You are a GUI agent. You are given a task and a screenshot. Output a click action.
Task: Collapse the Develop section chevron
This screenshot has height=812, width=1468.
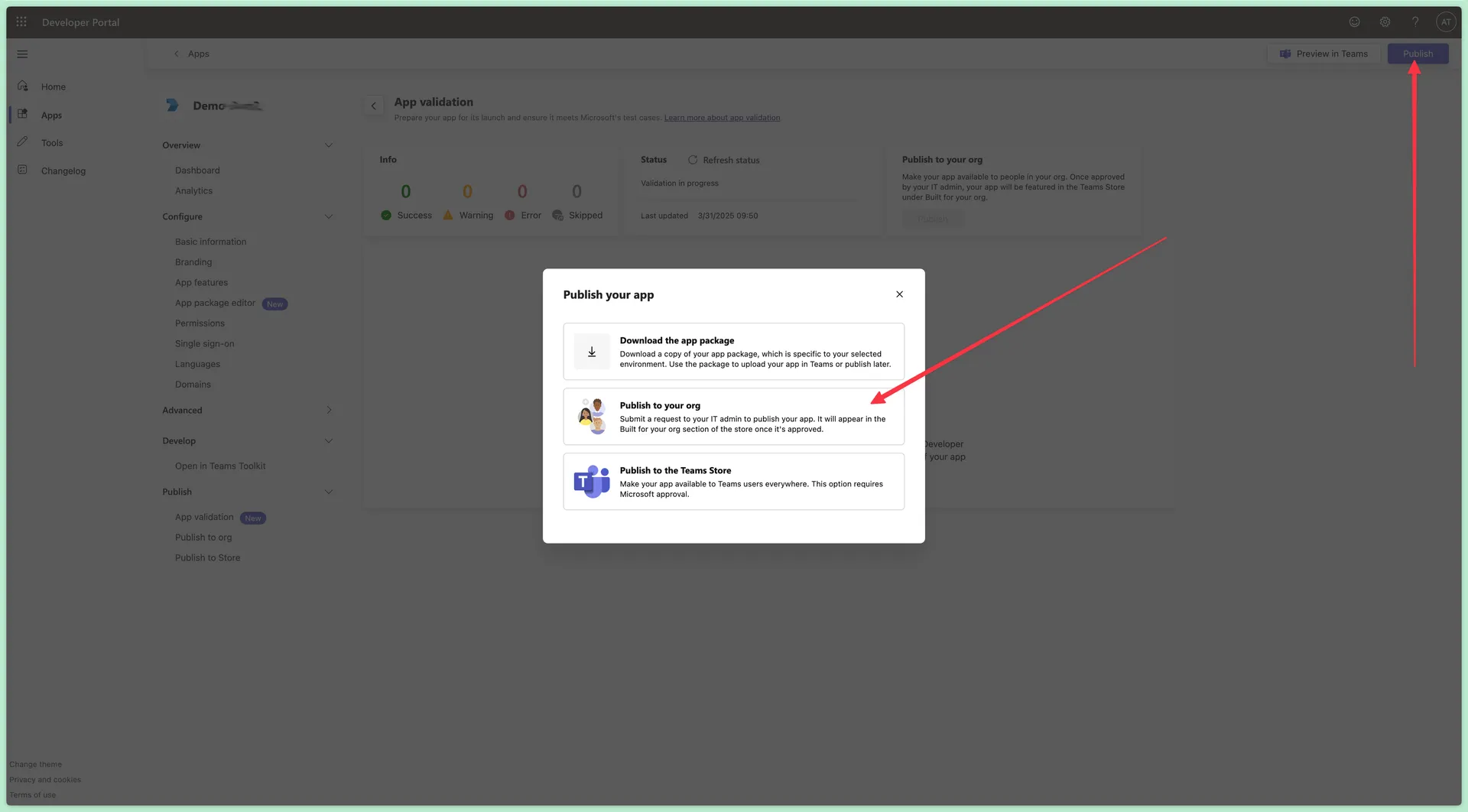coord(329,440)
